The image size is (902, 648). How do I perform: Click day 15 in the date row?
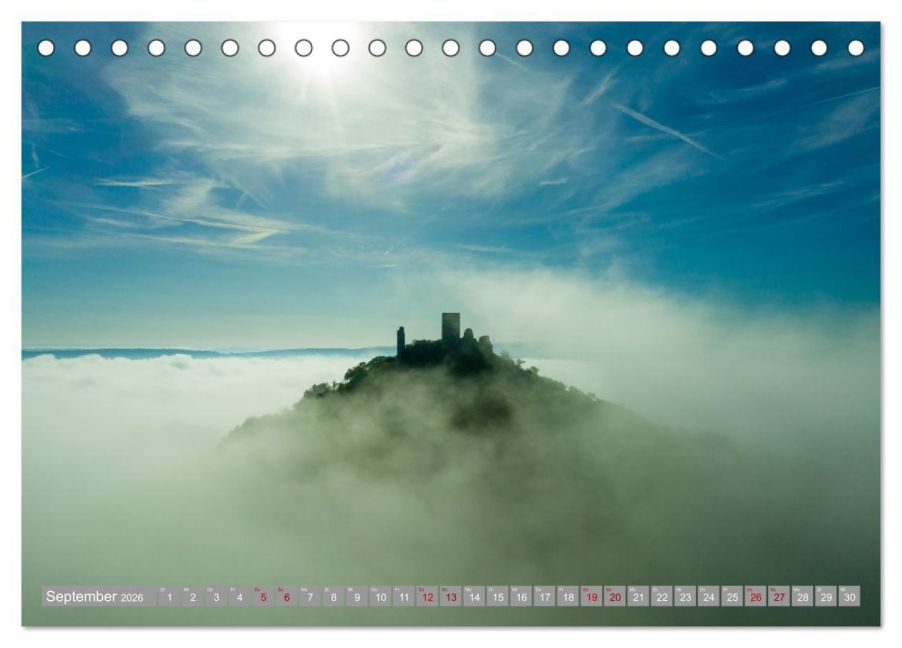(498, 596)
